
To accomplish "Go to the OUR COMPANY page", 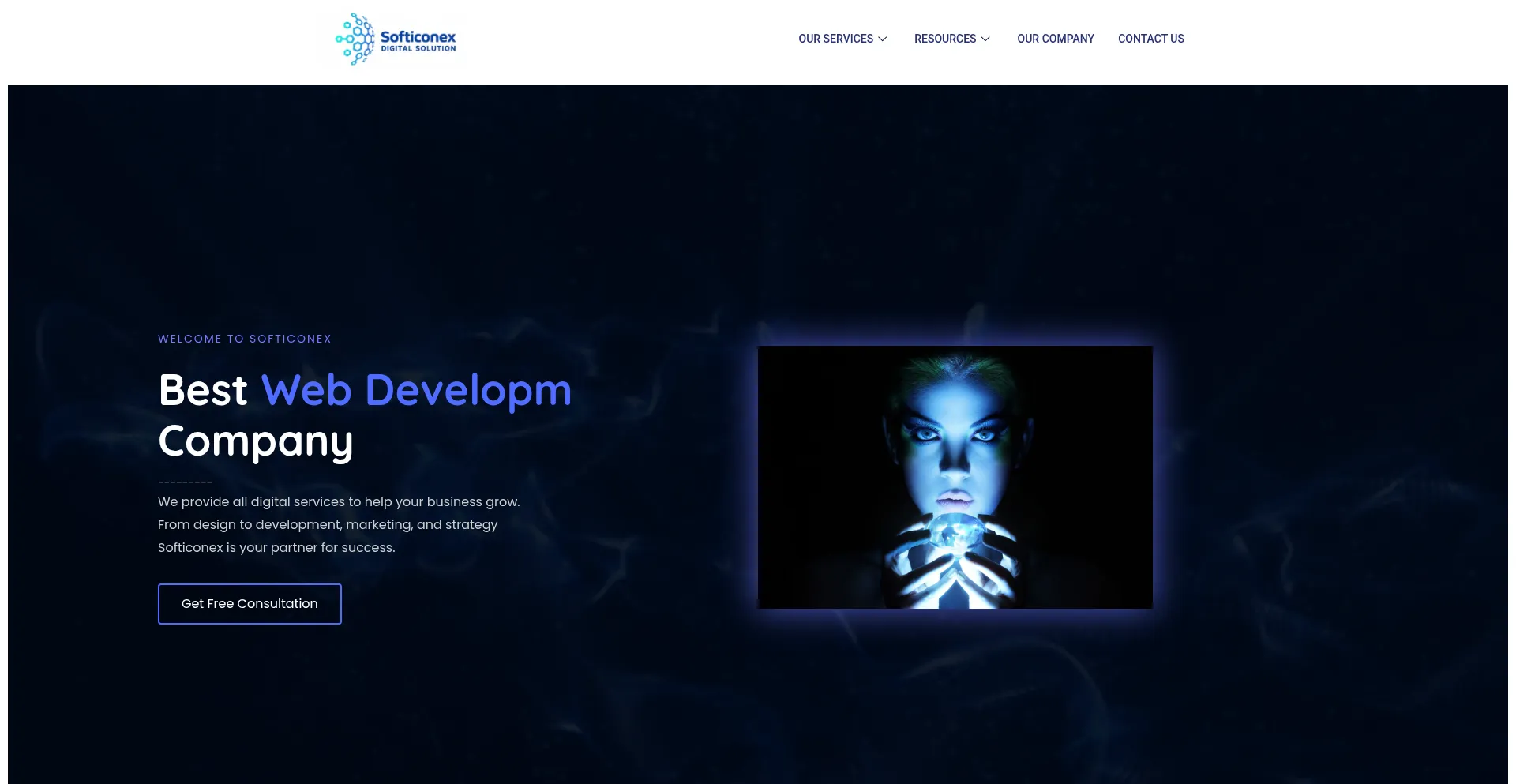I will 1055,39.
